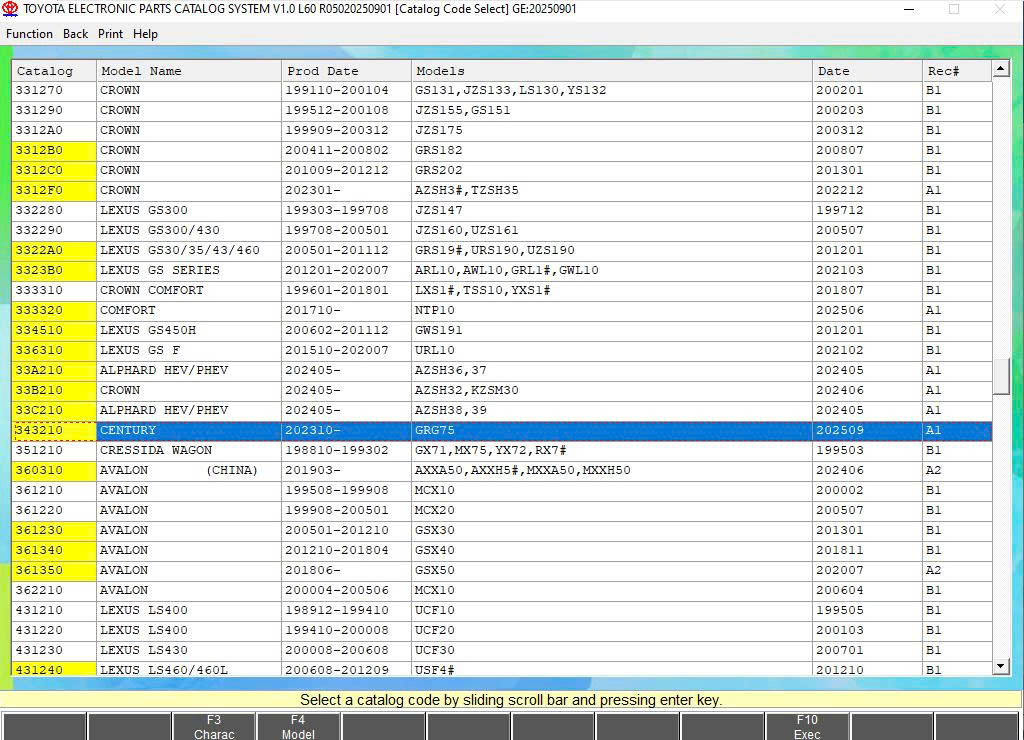1024x740 pixels.
Task: Click models cell NTP10
Action: 611,310
